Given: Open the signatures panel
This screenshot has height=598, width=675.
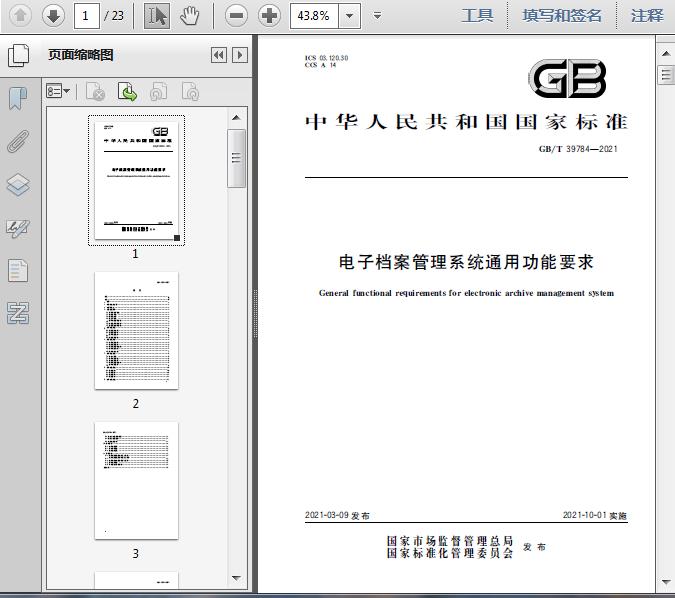Looking at the screenshot, I should click(18, 228).
